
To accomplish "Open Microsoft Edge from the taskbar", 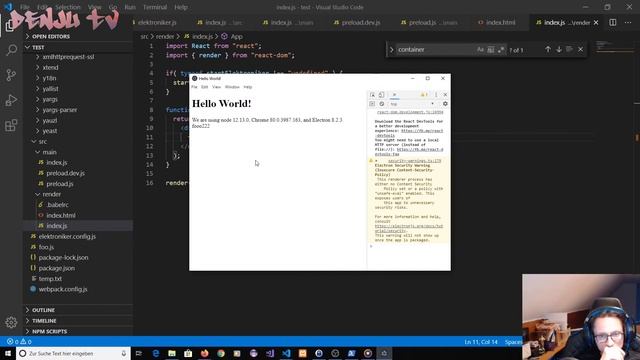I will [x=156, y=353].
